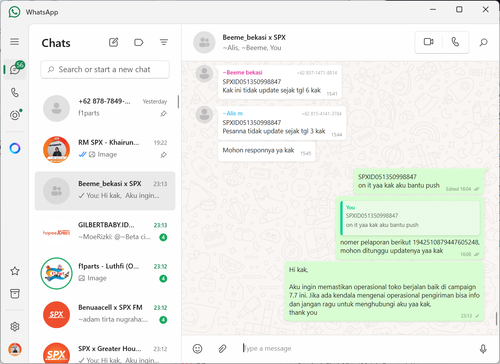This screenshot has width=500, height=364.
Task: Open the hamburger navigation menu
Action: click(x=14, y=42)
